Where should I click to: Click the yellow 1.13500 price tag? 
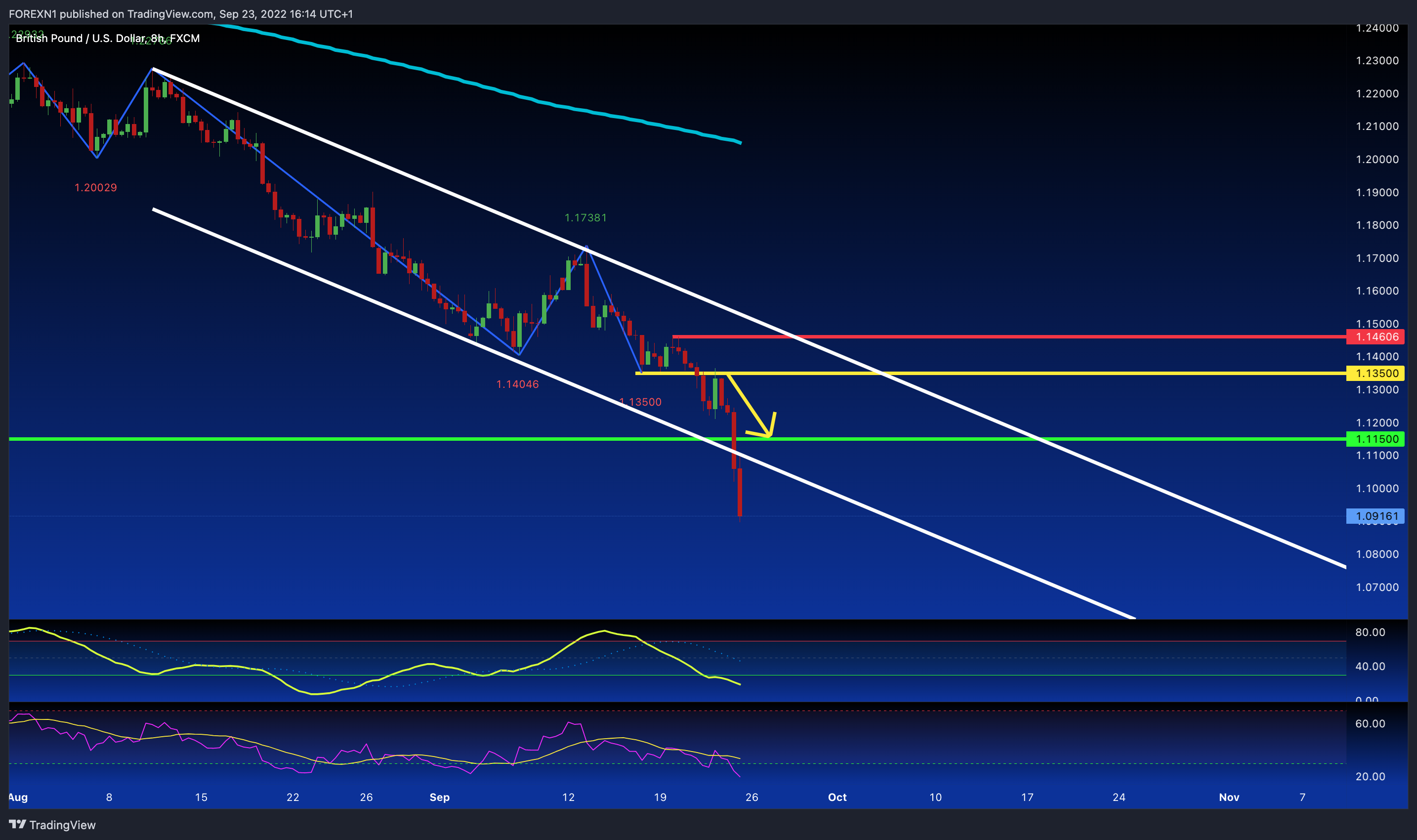point(1375,373)
